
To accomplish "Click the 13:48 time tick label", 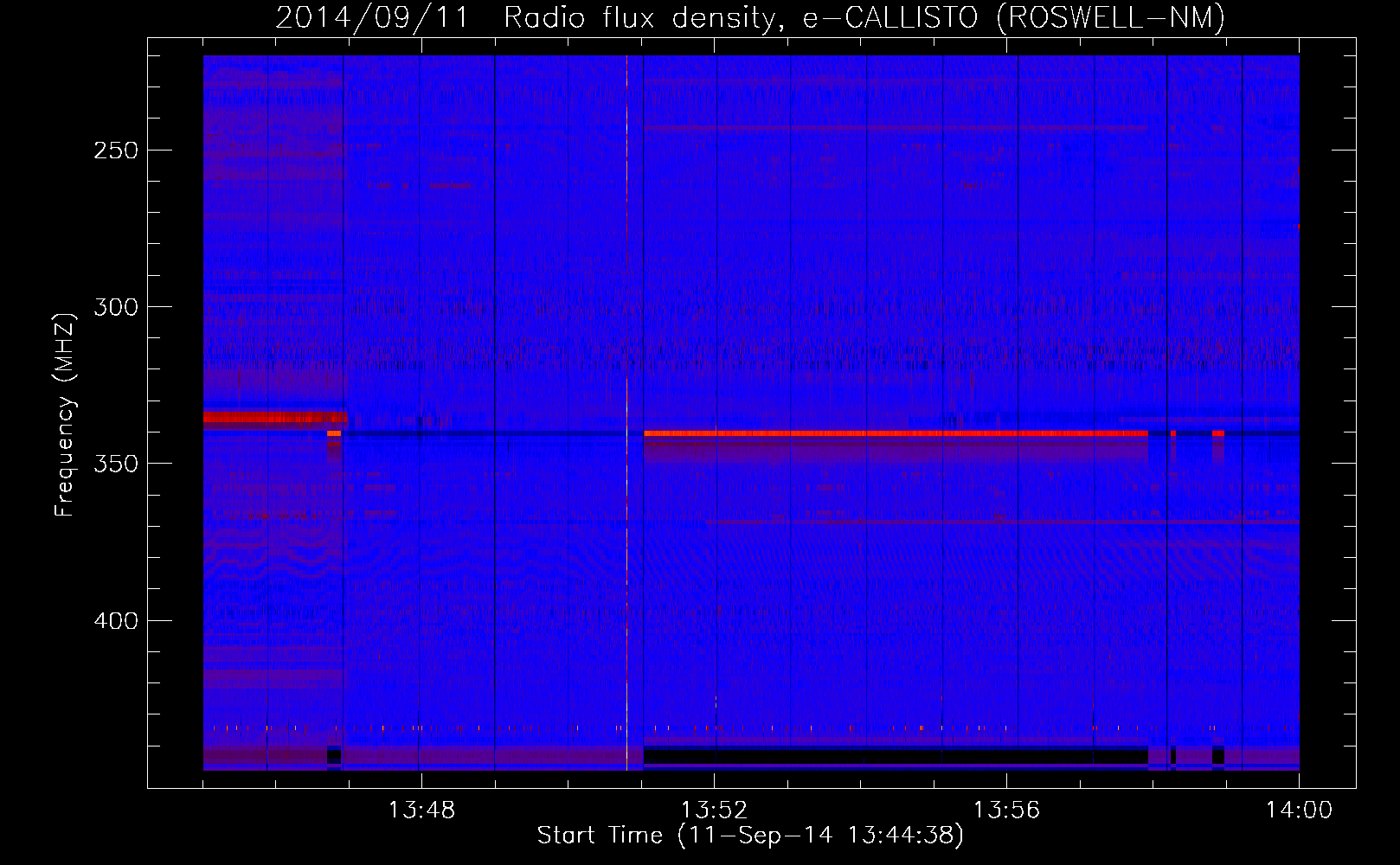I will click(421, 811).
